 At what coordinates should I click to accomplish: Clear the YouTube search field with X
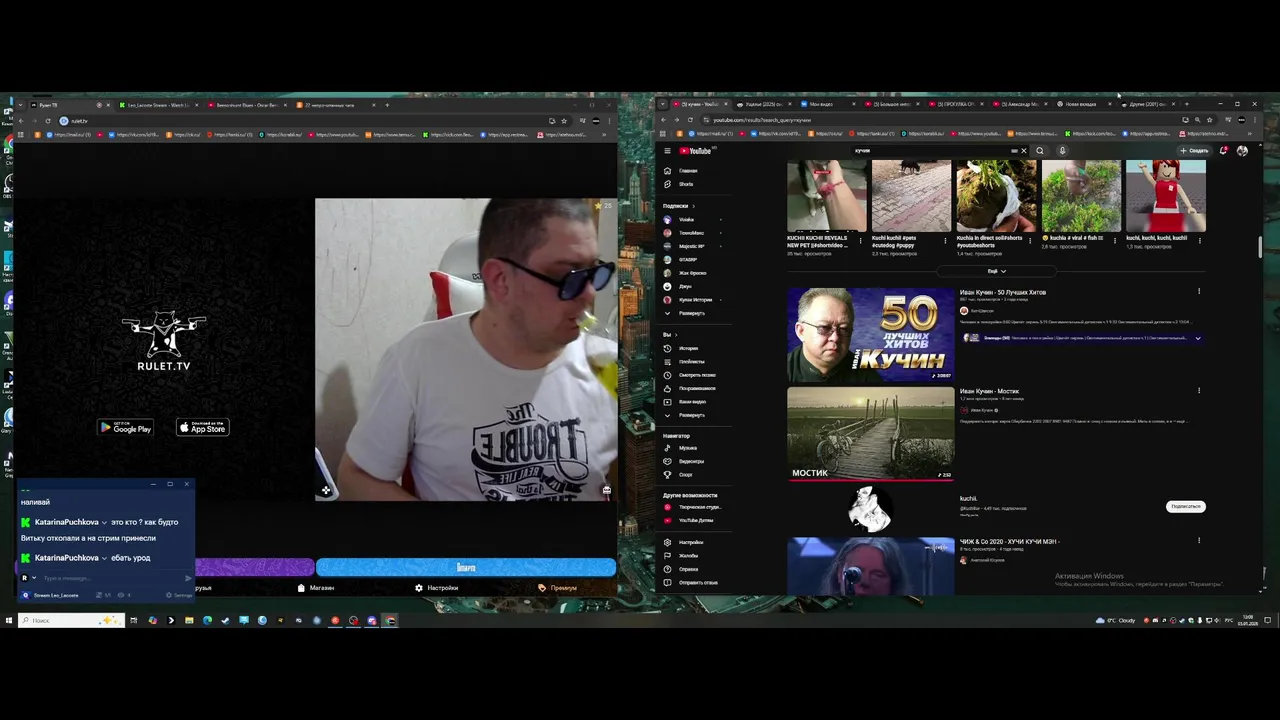[1023, 151]
